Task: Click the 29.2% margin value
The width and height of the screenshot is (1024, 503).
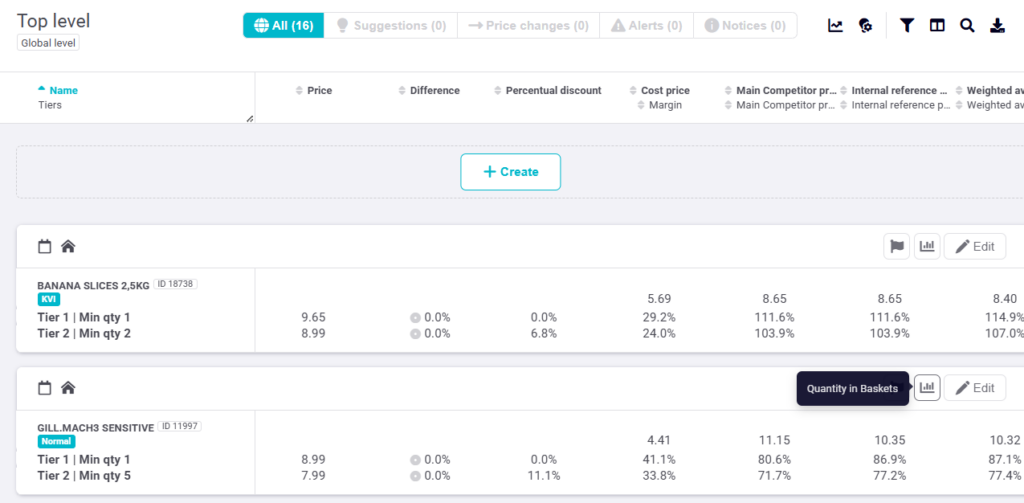Action: tap(659, 317)
